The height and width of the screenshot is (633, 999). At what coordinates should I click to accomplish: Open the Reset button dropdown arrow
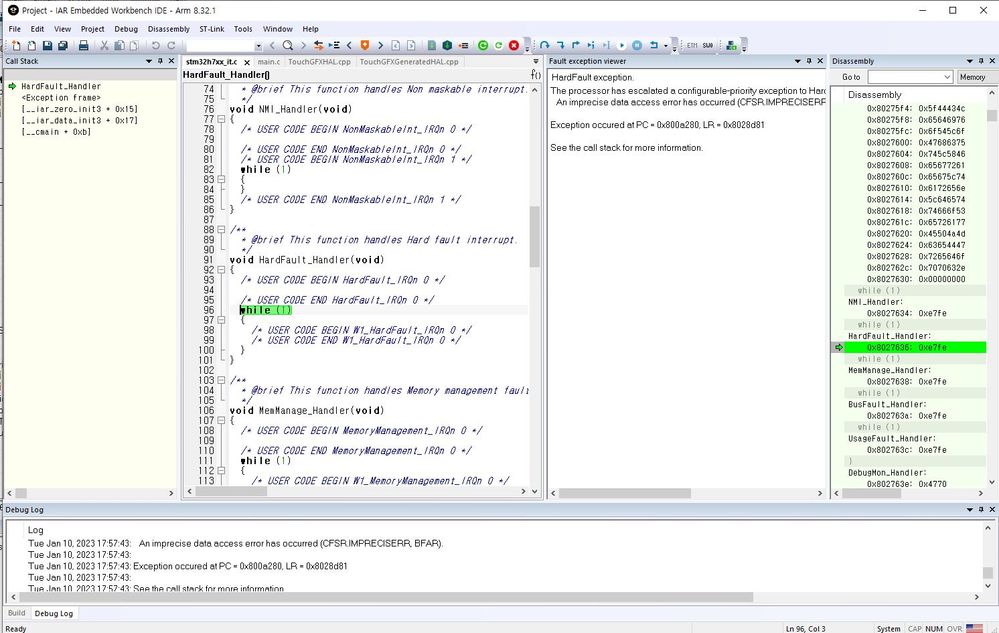click(x=666, y=46)
